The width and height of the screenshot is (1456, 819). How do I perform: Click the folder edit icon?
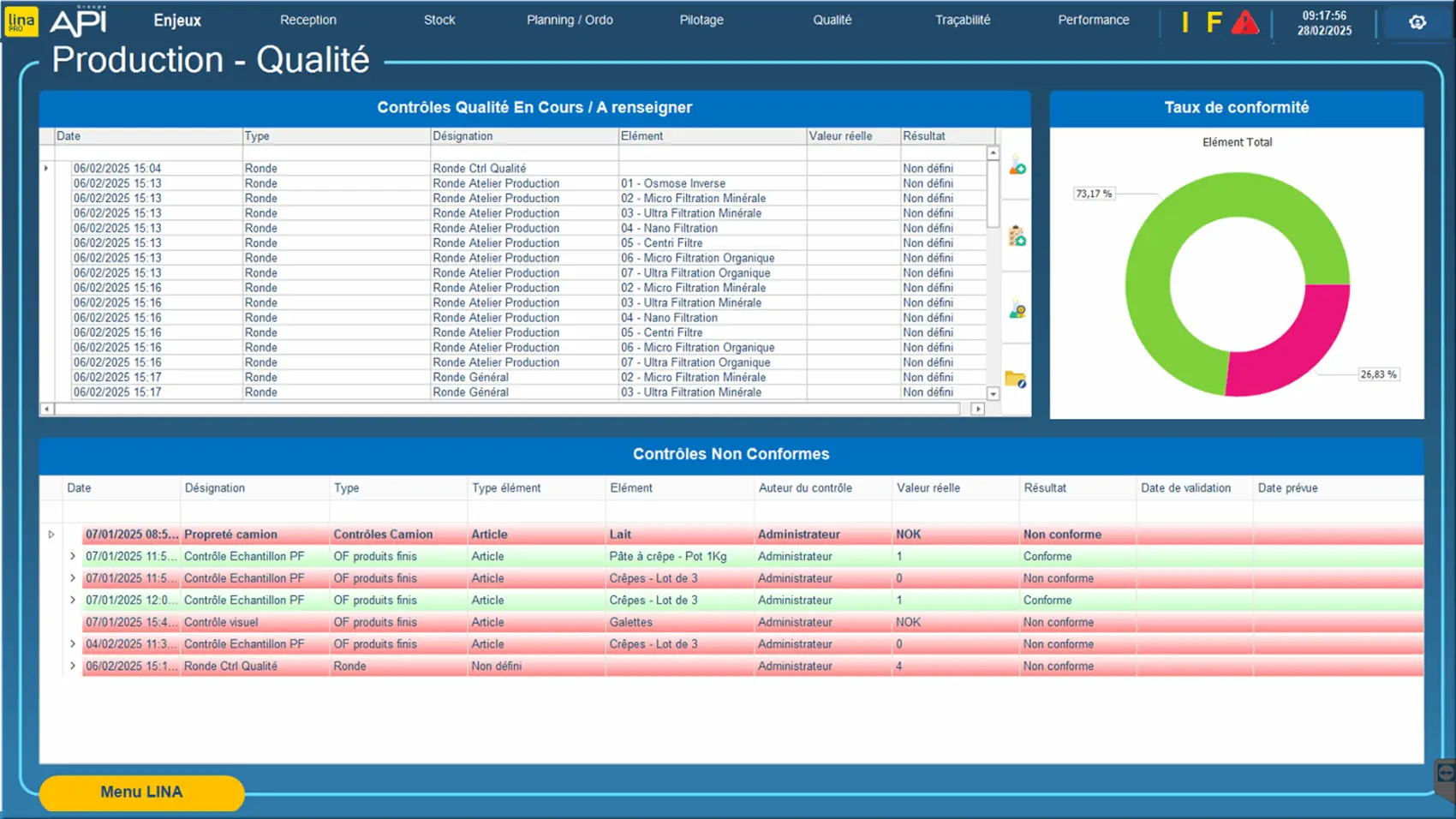click(x=1016, y=379)
